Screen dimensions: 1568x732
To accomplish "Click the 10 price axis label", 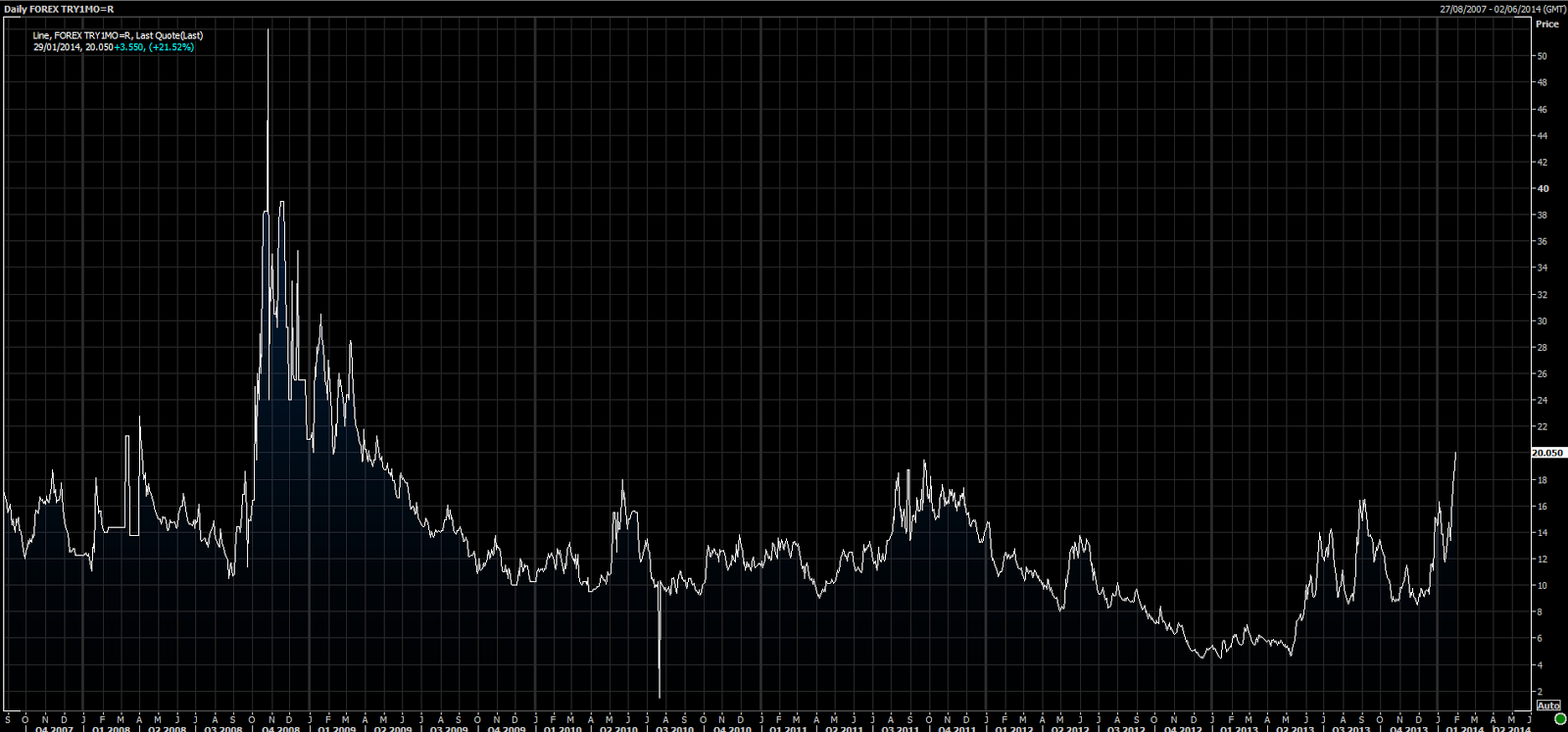I will [1543, 585].
